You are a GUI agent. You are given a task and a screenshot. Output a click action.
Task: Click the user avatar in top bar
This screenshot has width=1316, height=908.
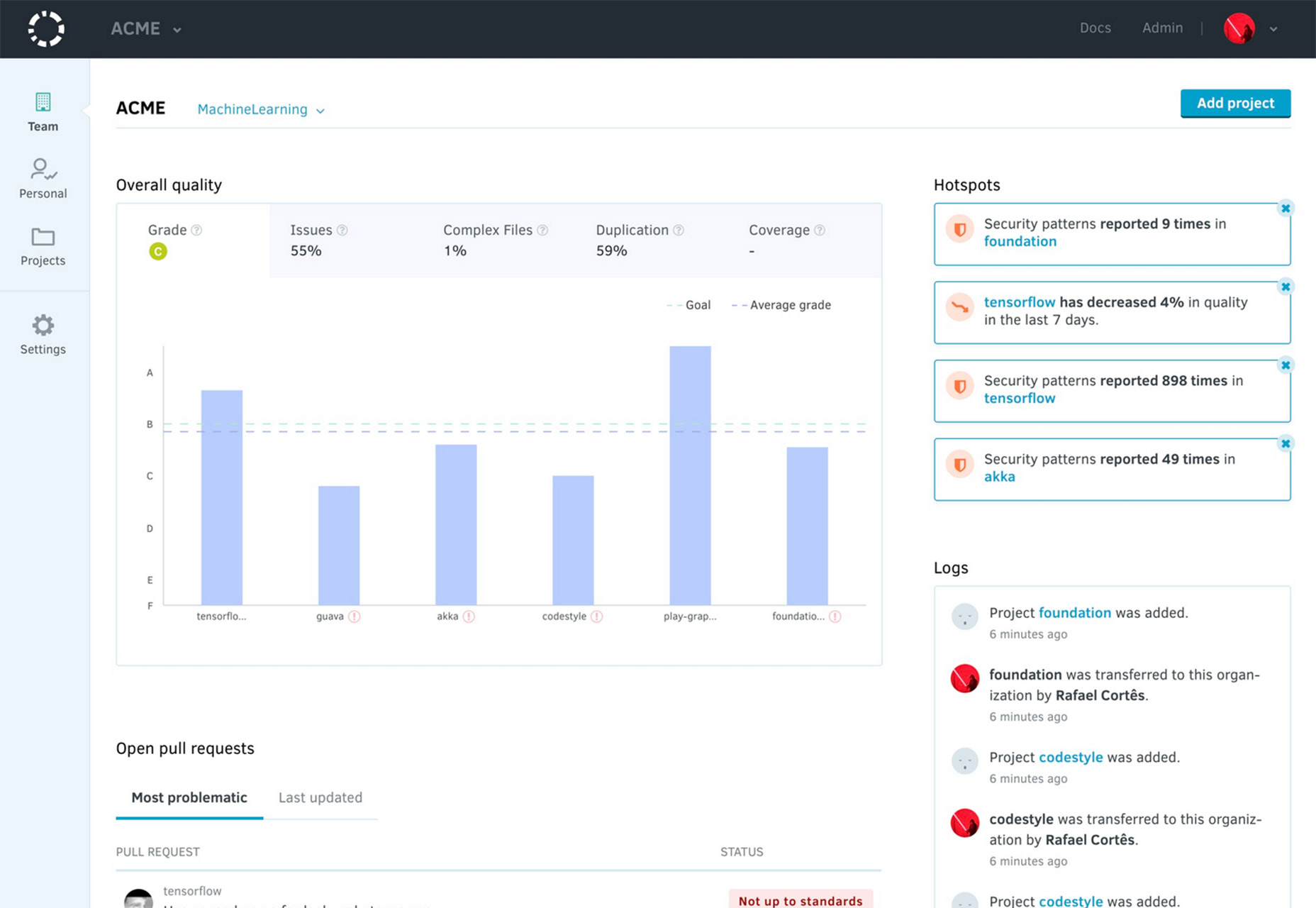(1239, 28)
